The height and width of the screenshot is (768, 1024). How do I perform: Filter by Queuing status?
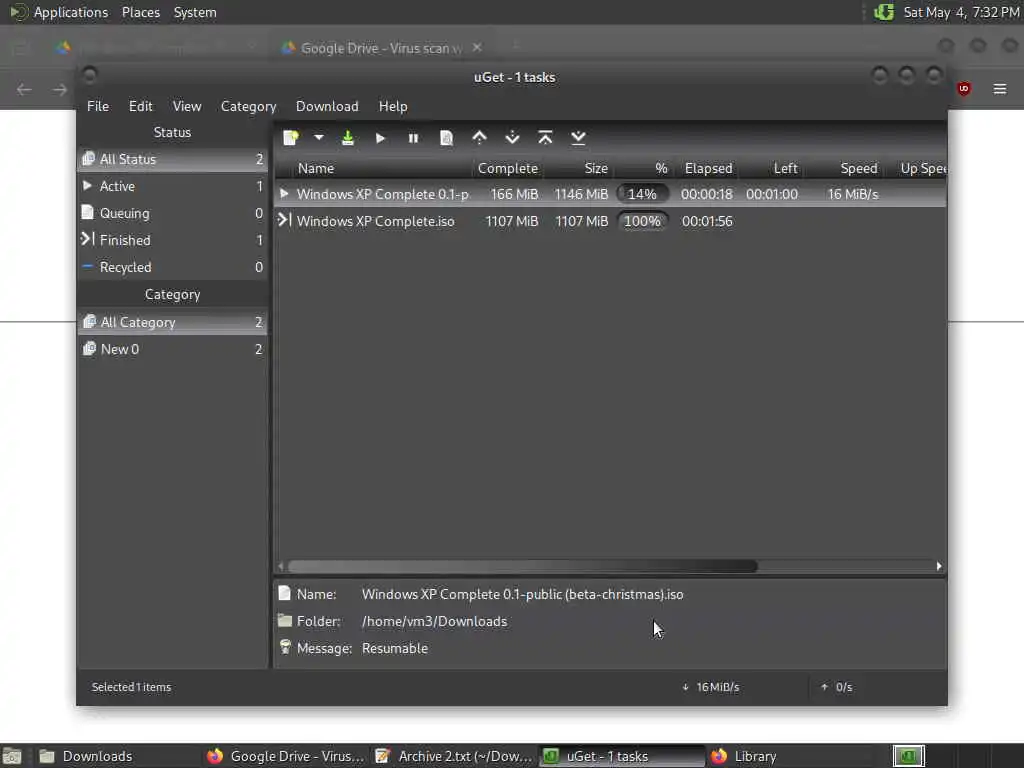pos(172,213)
